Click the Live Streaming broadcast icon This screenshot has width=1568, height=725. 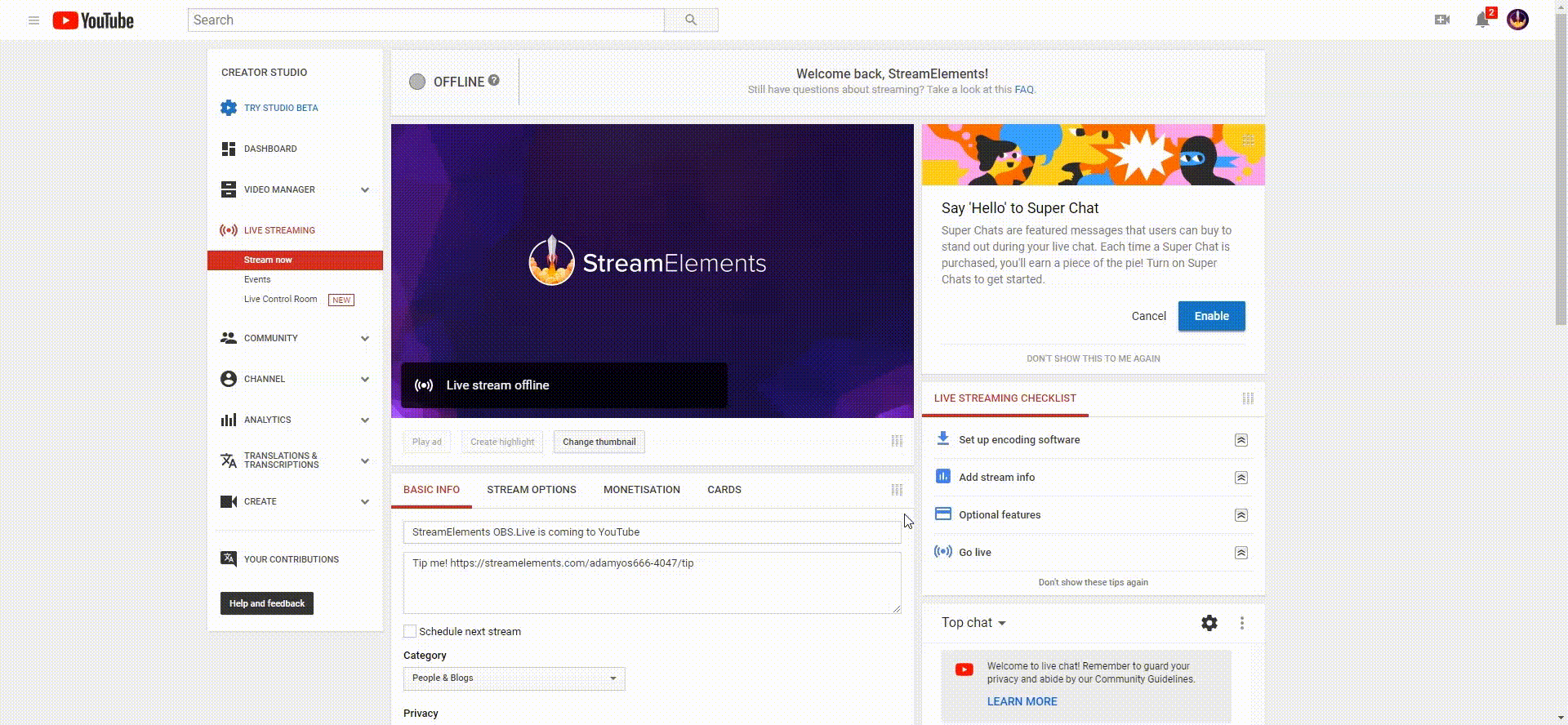(x=229, y=230)
